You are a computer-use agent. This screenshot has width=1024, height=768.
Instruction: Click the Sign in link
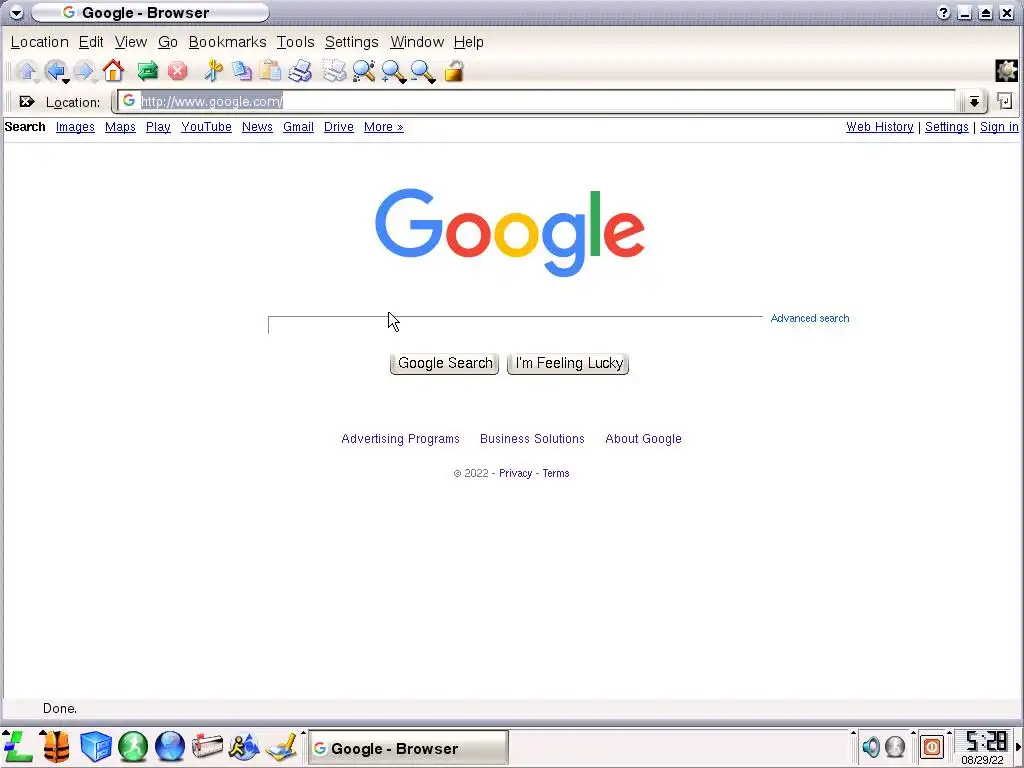click(999, 127)
